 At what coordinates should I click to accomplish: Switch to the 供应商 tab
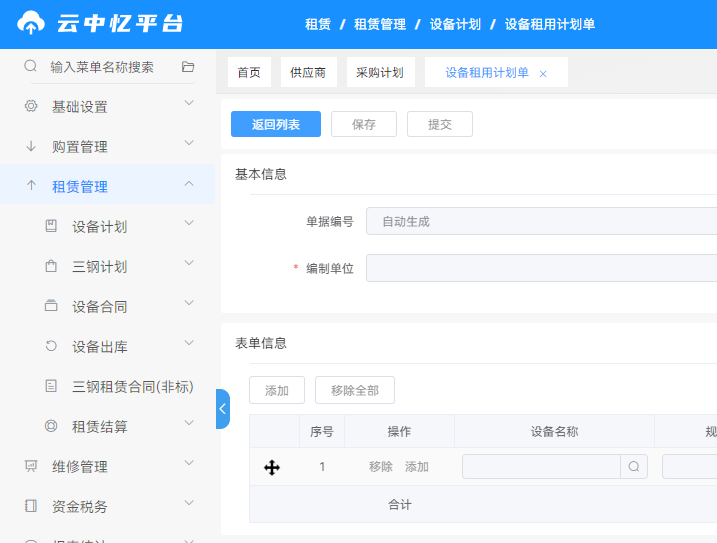point(308,72)
